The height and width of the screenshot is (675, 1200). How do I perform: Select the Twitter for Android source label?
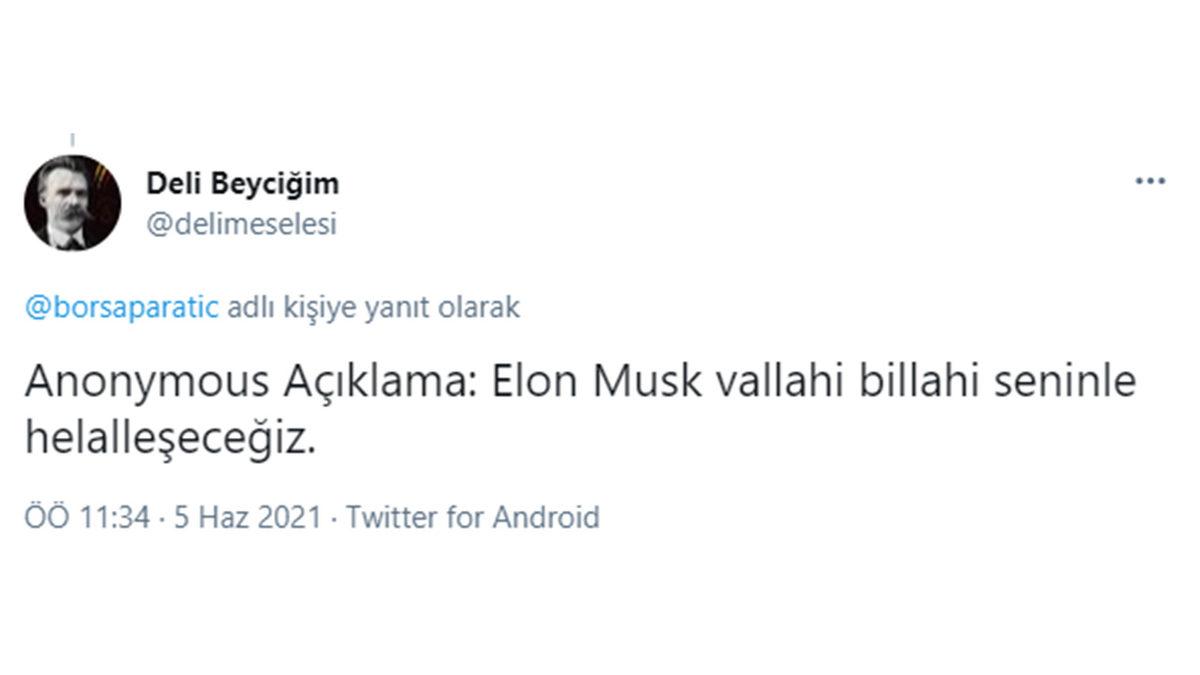471,518
